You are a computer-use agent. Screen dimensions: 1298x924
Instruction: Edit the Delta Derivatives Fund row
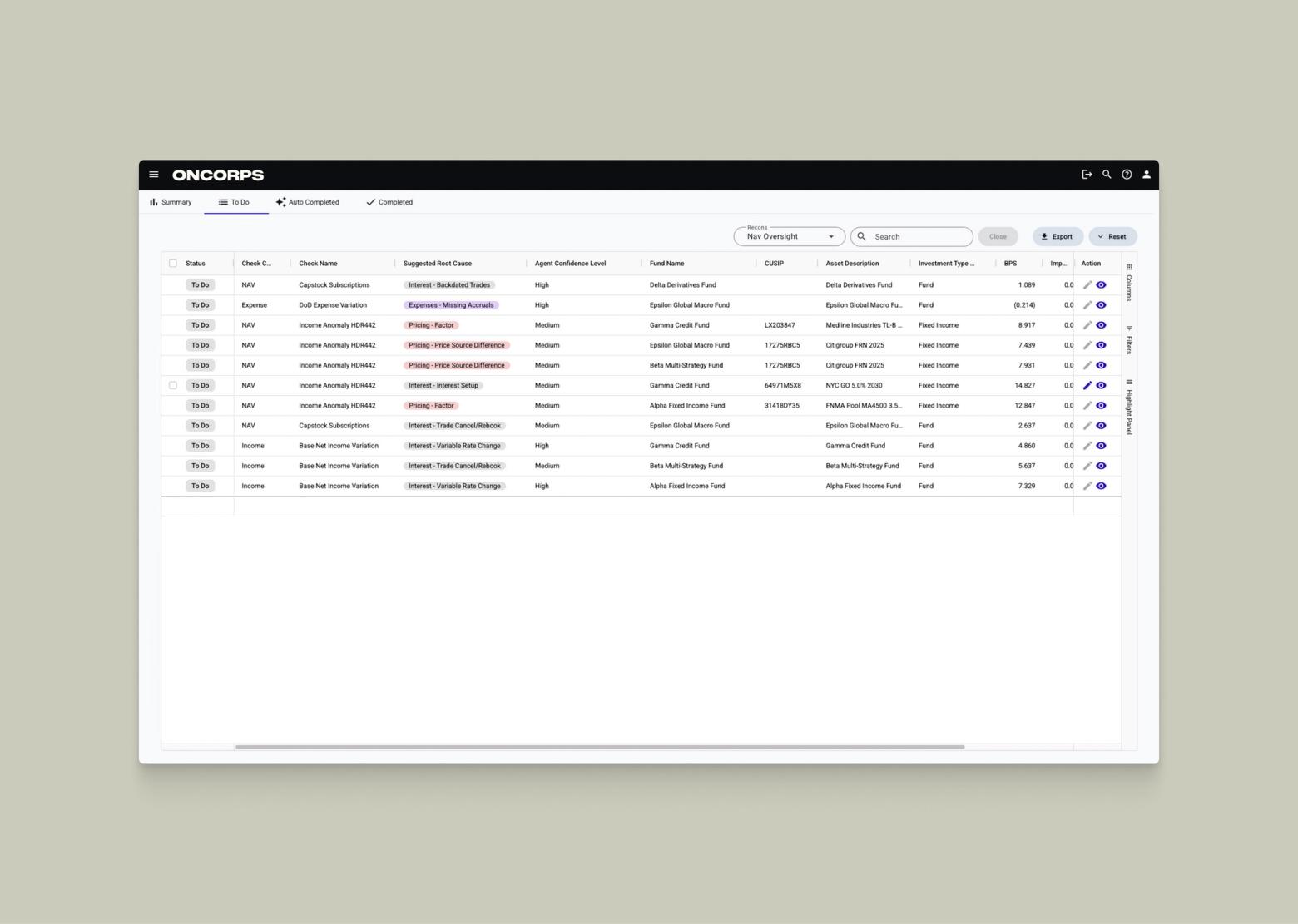point(1087,285)
